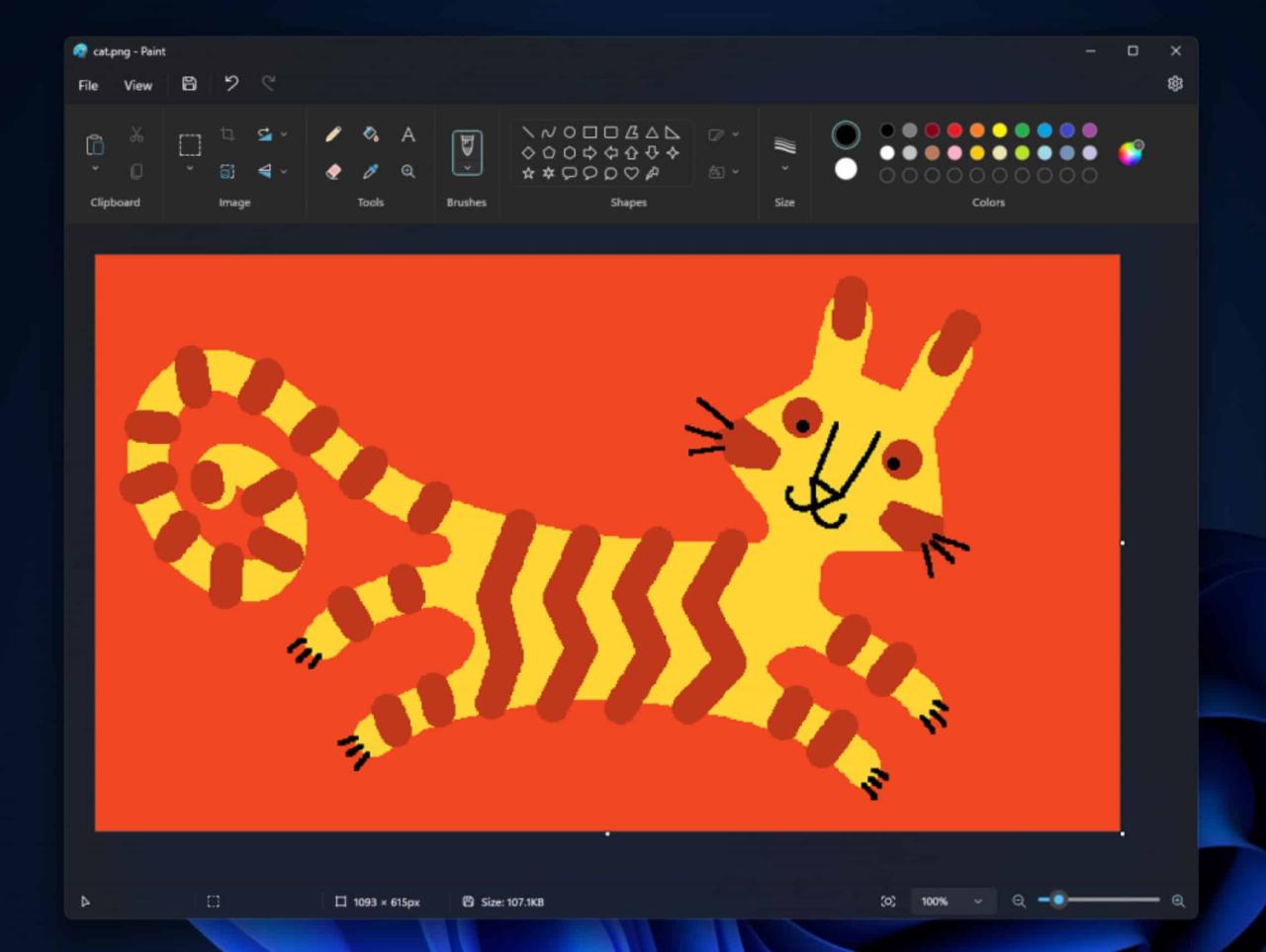
Task: Open the Rotate options dropdown
Action: [286, 134]
